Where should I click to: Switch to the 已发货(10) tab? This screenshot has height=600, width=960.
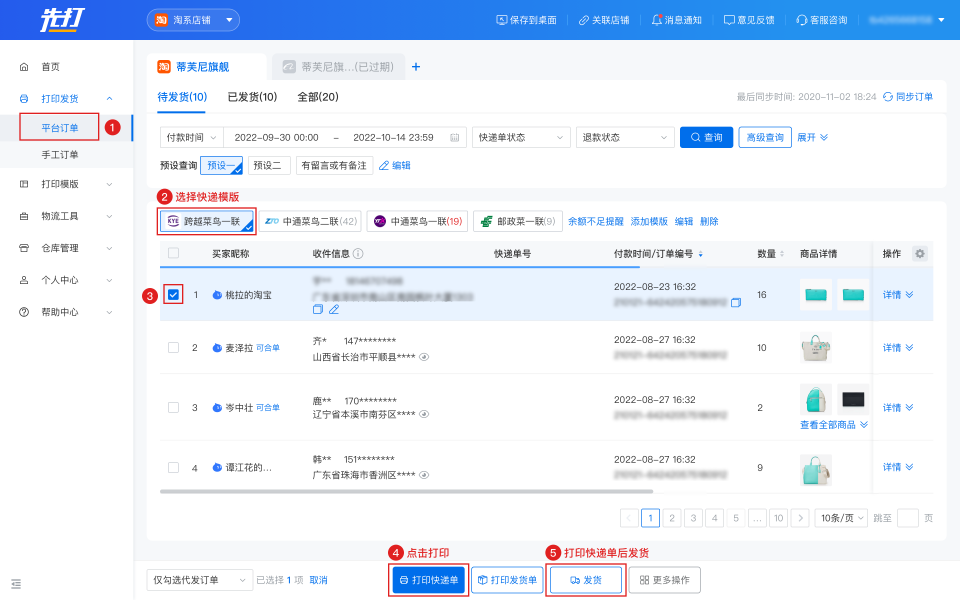point(252,97)
